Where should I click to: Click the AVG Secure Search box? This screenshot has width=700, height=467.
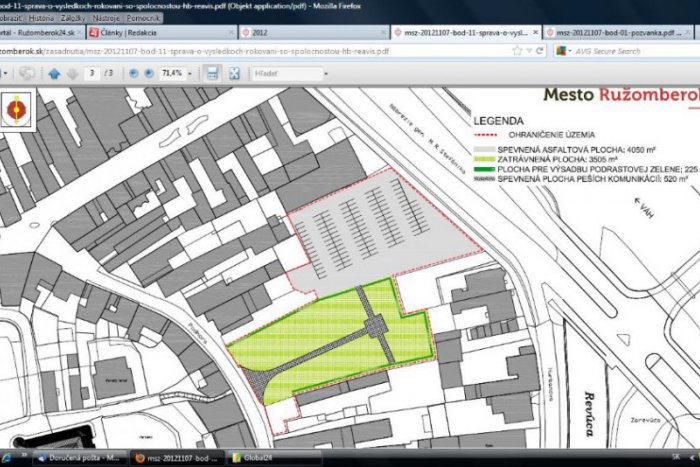point(630,50)
